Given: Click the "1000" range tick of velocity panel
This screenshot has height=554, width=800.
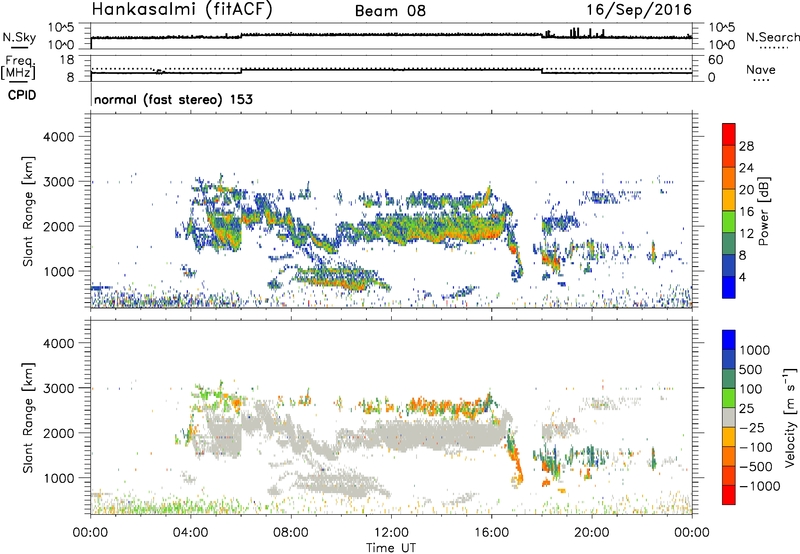Looking at the screenshot, I should coord(58,478).
